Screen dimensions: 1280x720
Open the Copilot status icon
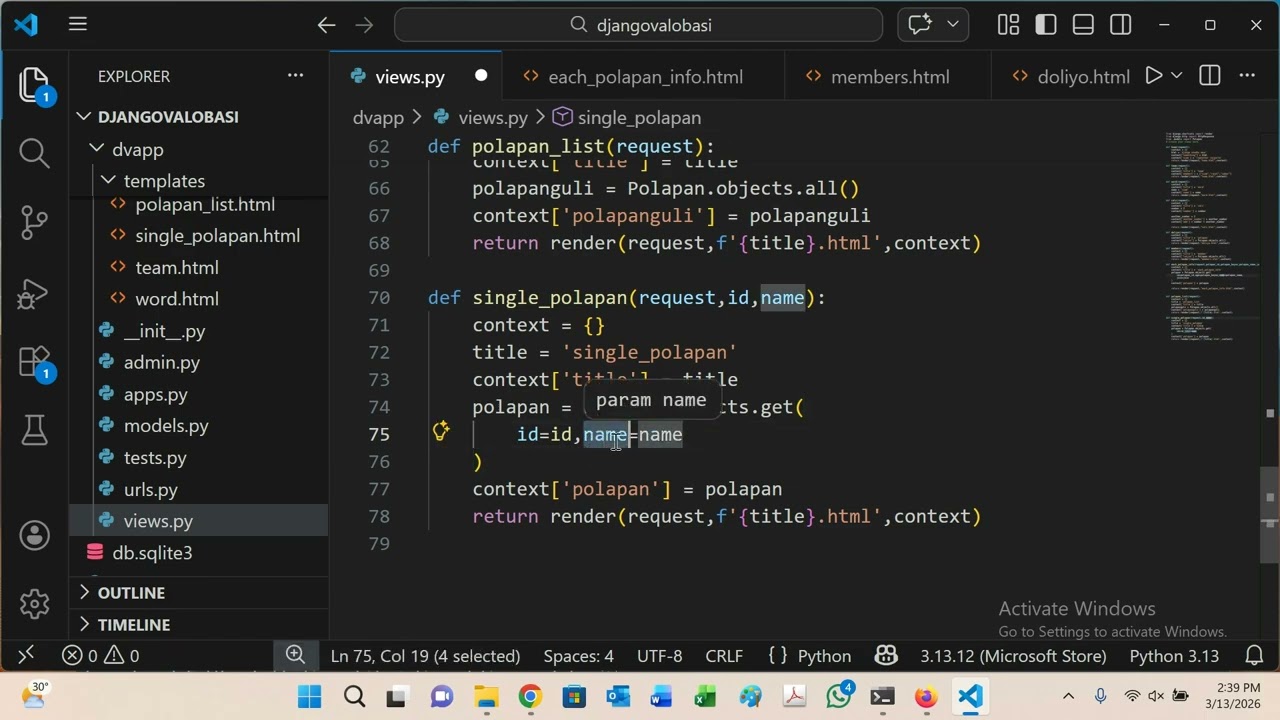coord(886,656)
